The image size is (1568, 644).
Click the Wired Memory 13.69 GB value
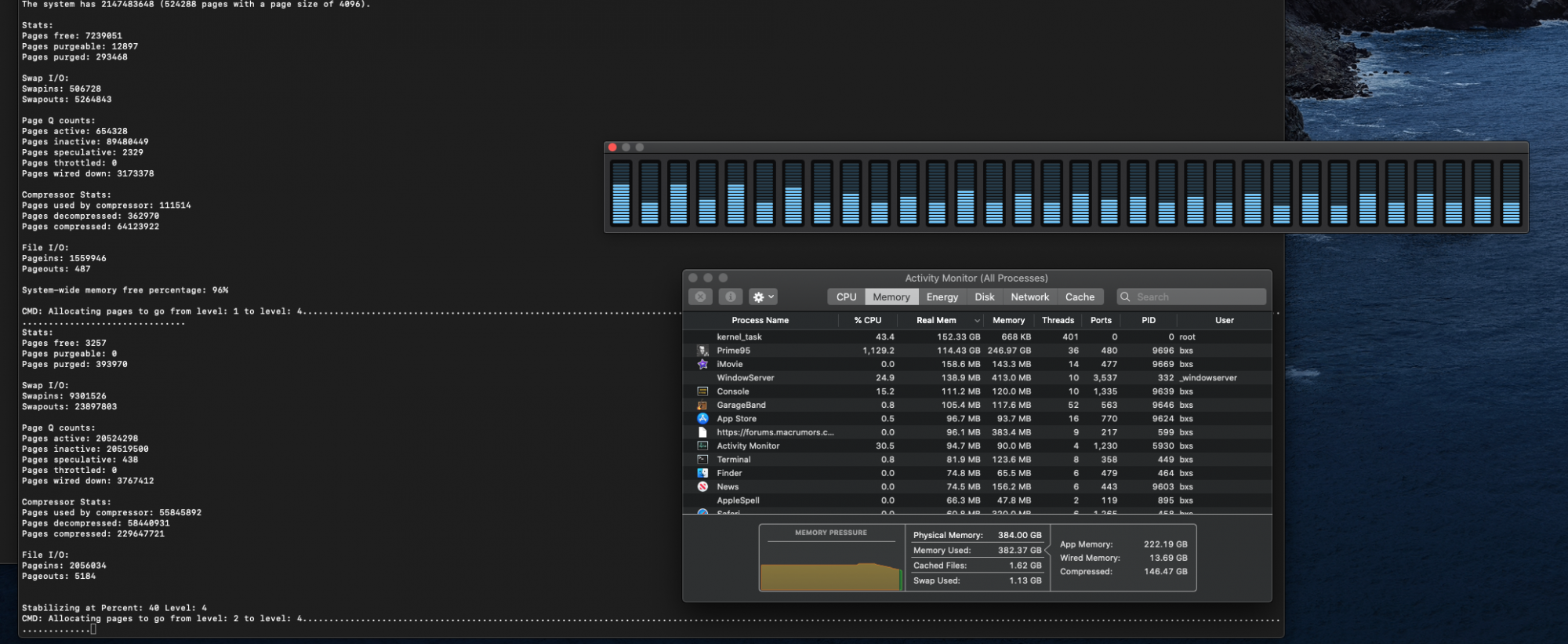click(1168, 558)
